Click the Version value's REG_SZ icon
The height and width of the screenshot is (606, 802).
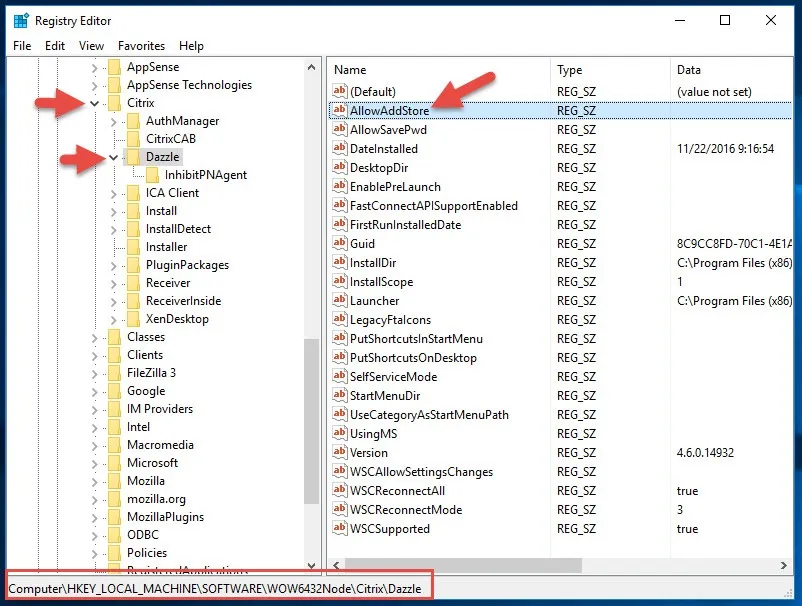[339, 453]
